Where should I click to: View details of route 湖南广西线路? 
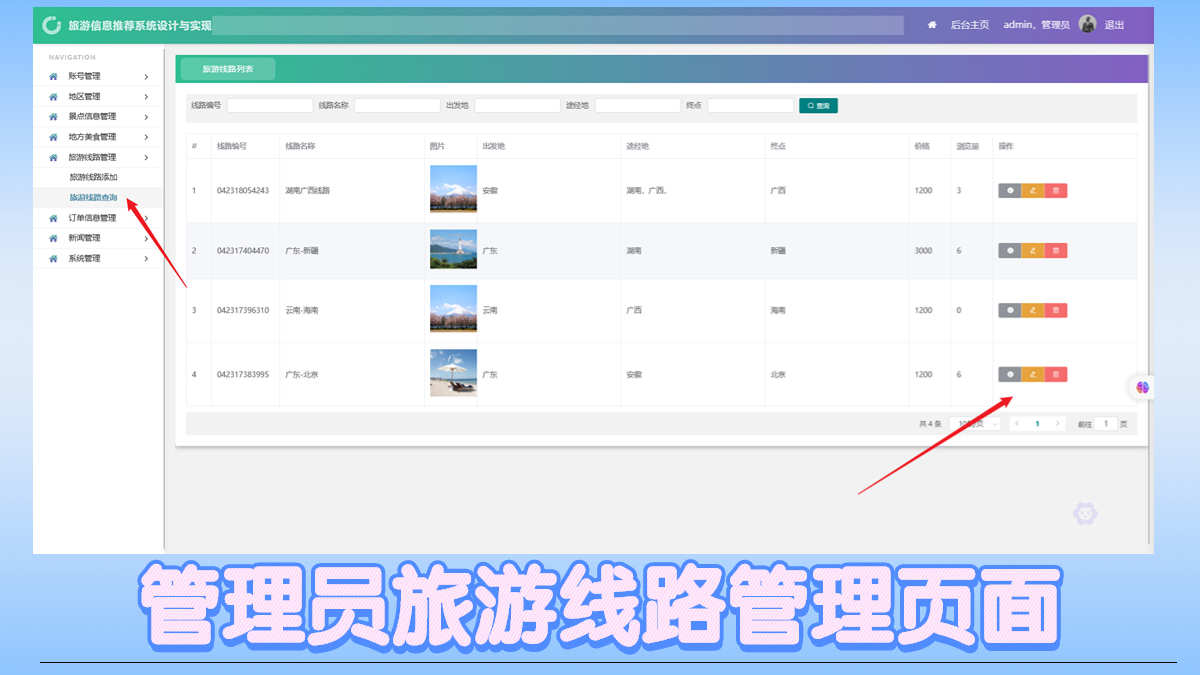(1010, 191)
